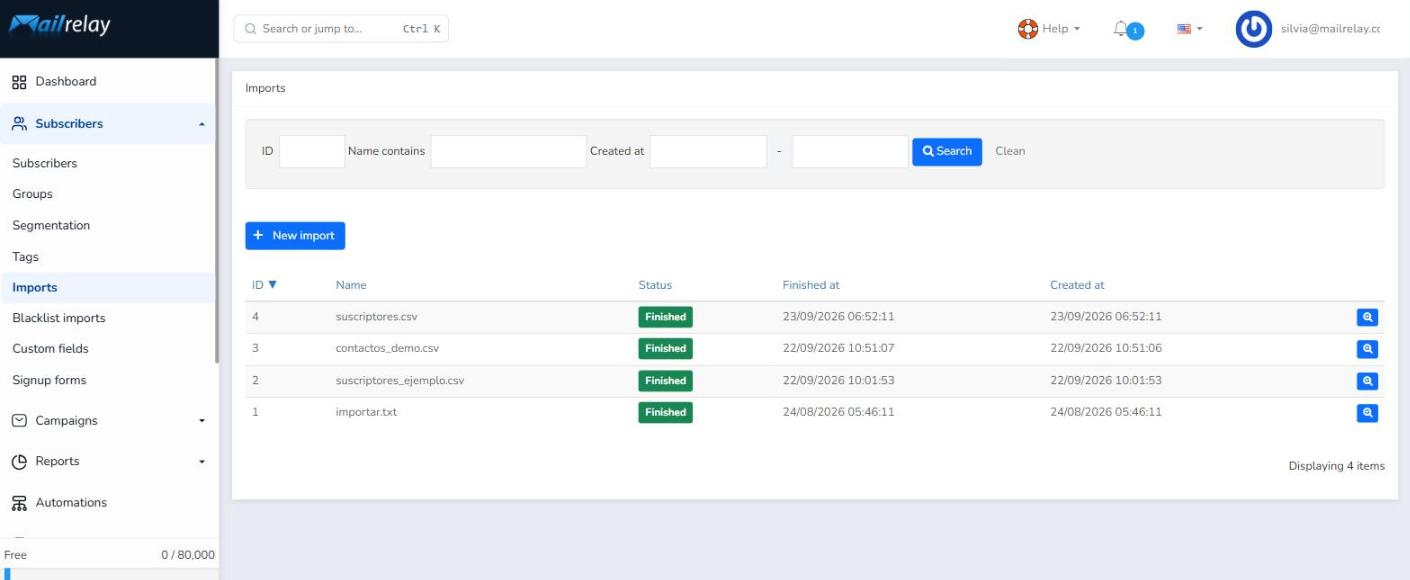This screenshot has width=1410, height=580.
Task: Click the blue Search button
Action: (947, 152)
